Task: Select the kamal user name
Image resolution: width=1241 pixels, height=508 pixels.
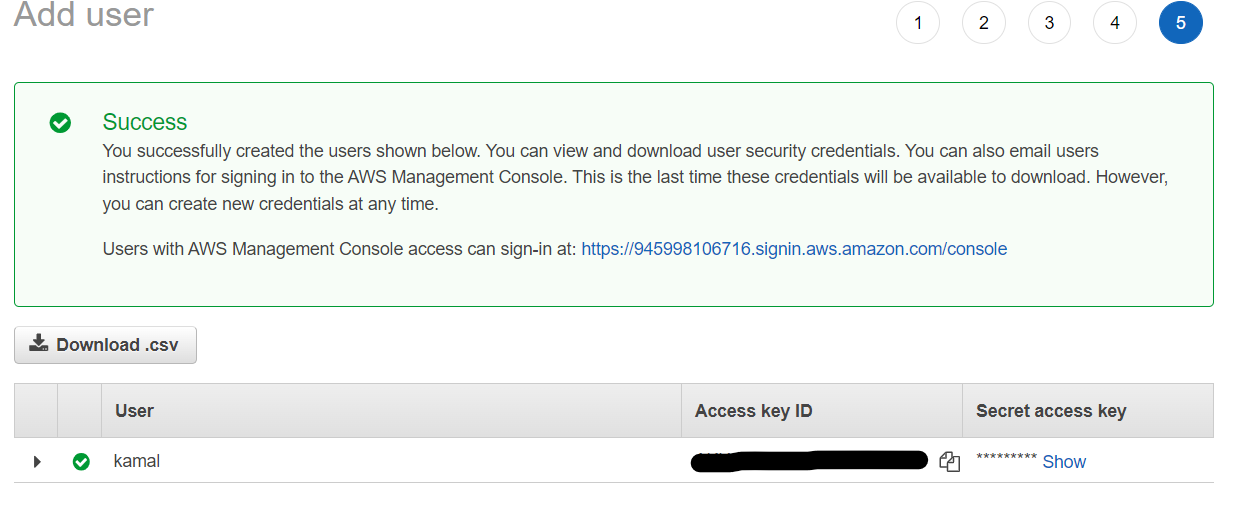Action: (x=137, y=462)
